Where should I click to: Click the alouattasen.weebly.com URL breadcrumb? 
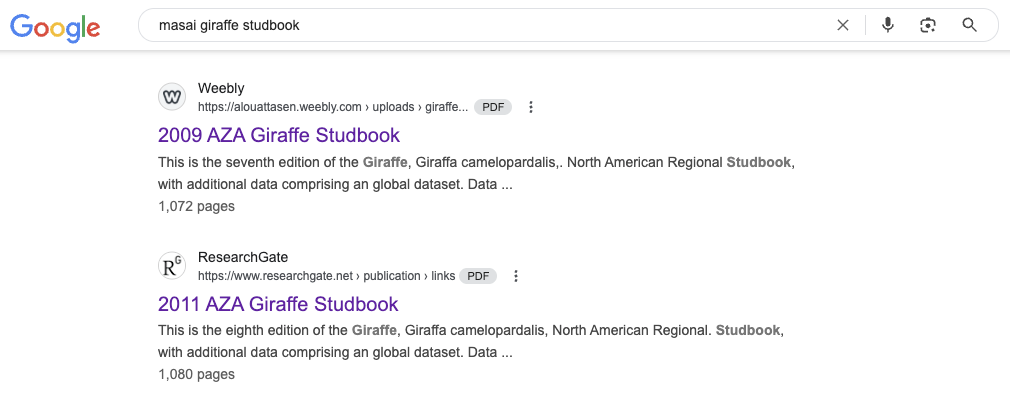333,107
